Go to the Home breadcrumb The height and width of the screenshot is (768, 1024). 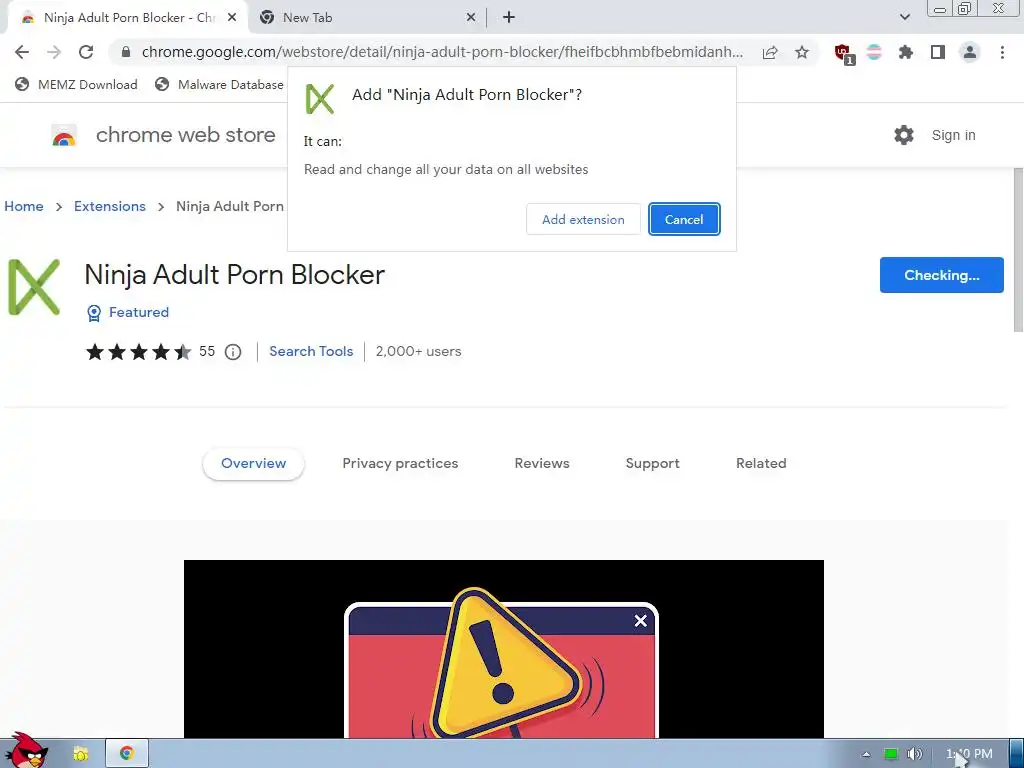pos(24,206)
